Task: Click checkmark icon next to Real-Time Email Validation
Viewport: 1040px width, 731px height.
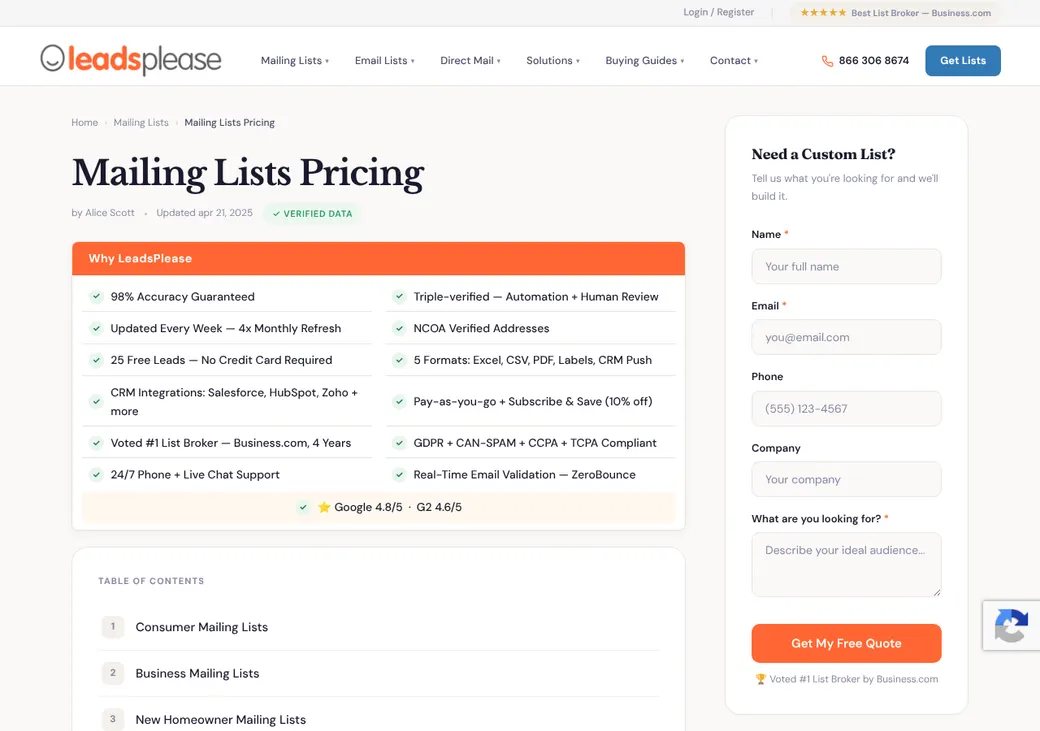Action: (x=399, y=474)
